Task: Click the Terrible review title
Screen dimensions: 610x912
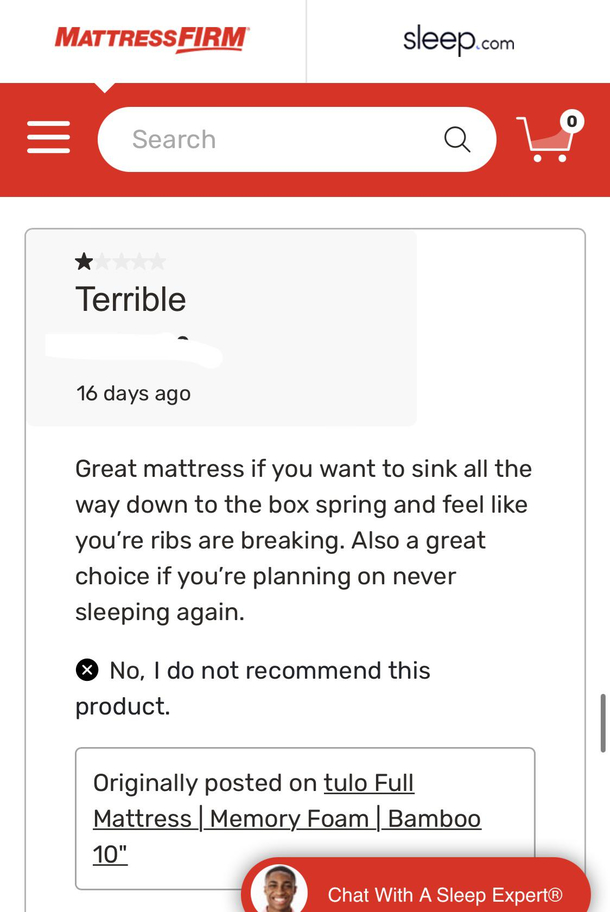Action: coord(131,300)
